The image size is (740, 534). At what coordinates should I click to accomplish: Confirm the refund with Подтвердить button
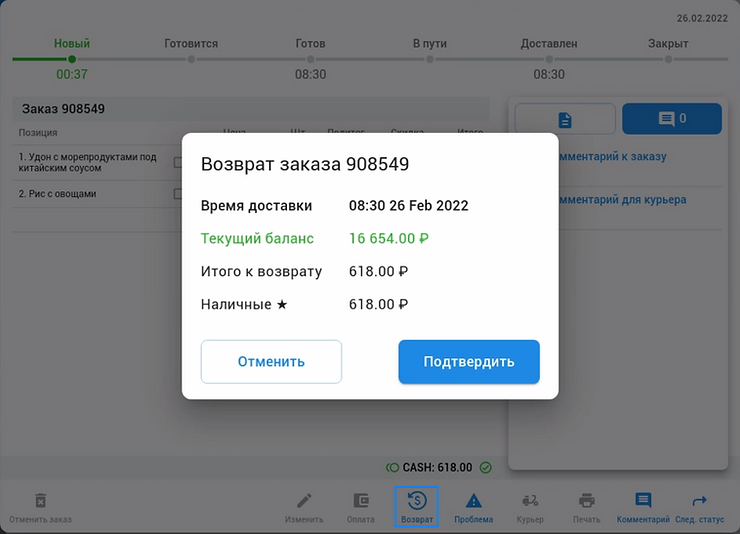(469, 362)
